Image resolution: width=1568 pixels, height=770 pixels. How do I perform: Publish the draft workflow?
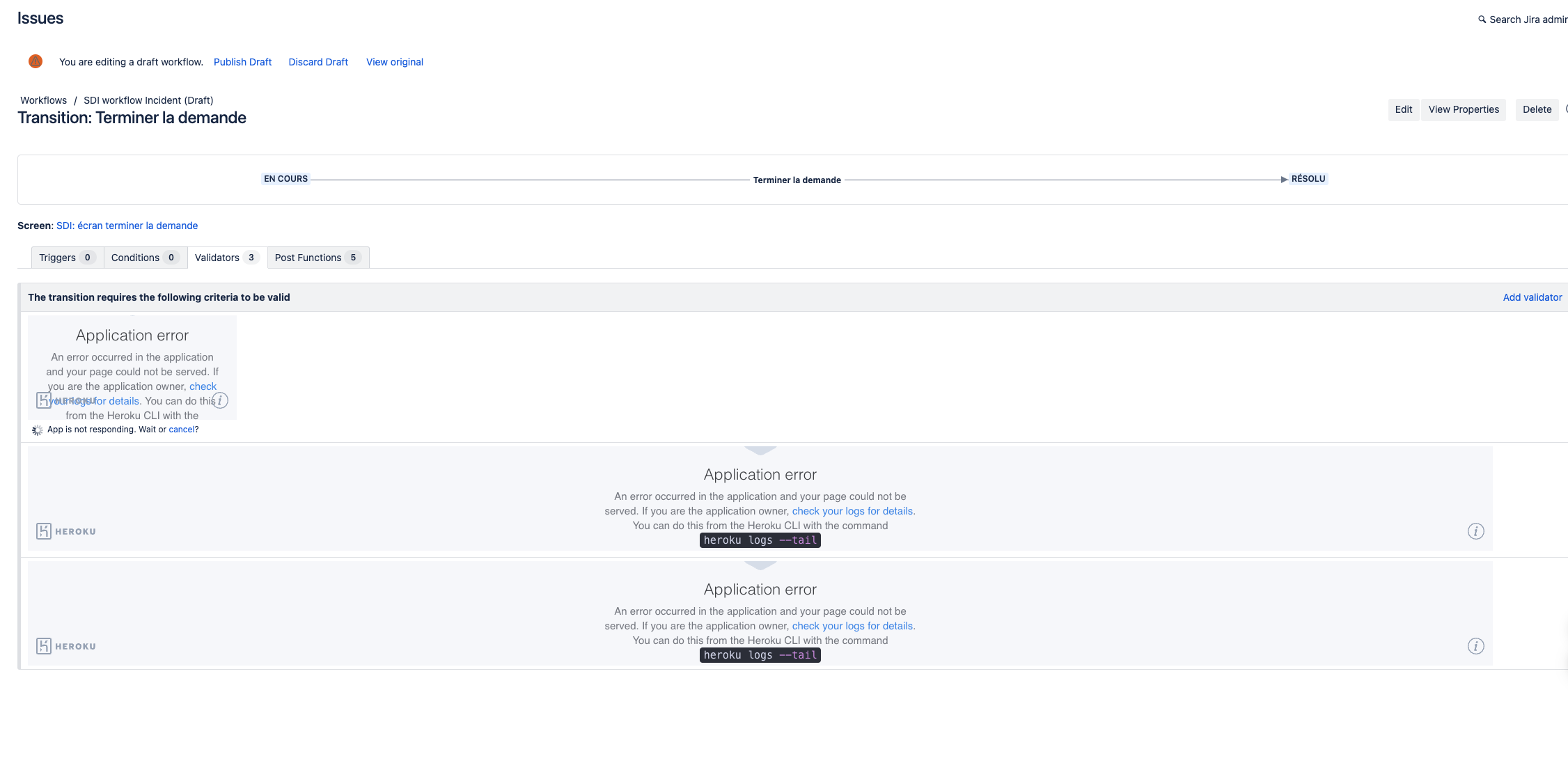pos(242,62)
